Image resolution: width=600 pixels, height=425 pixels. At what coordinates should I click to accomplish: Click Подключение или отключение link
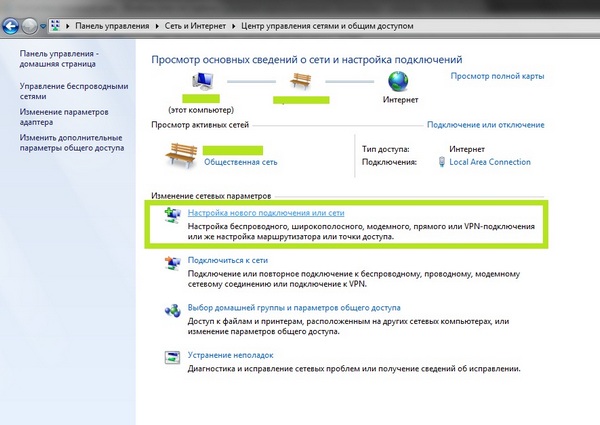[486, 125]
